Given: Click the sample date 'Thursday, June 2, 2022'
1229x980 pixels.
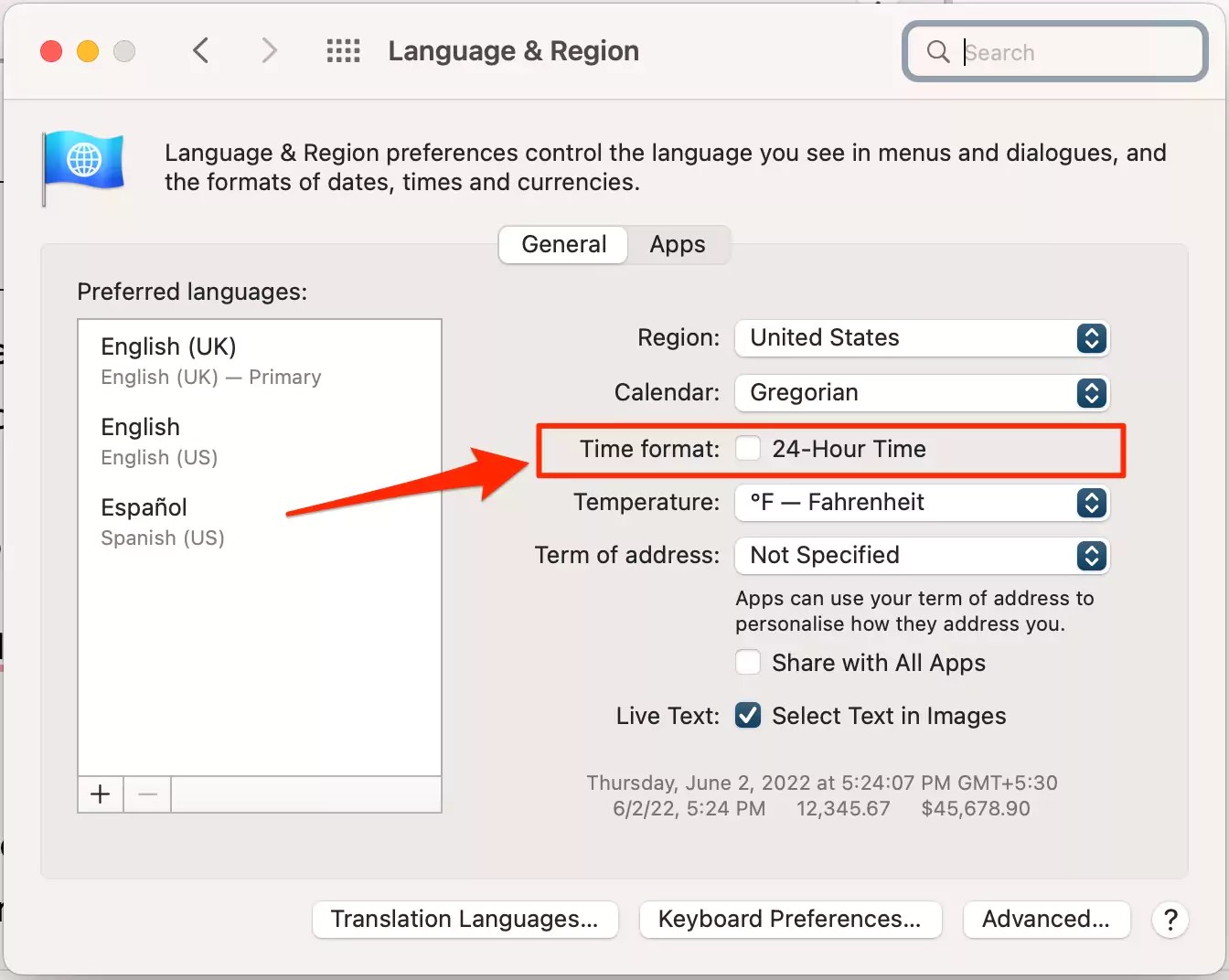Looking at the screenshot, I should 699,783.
